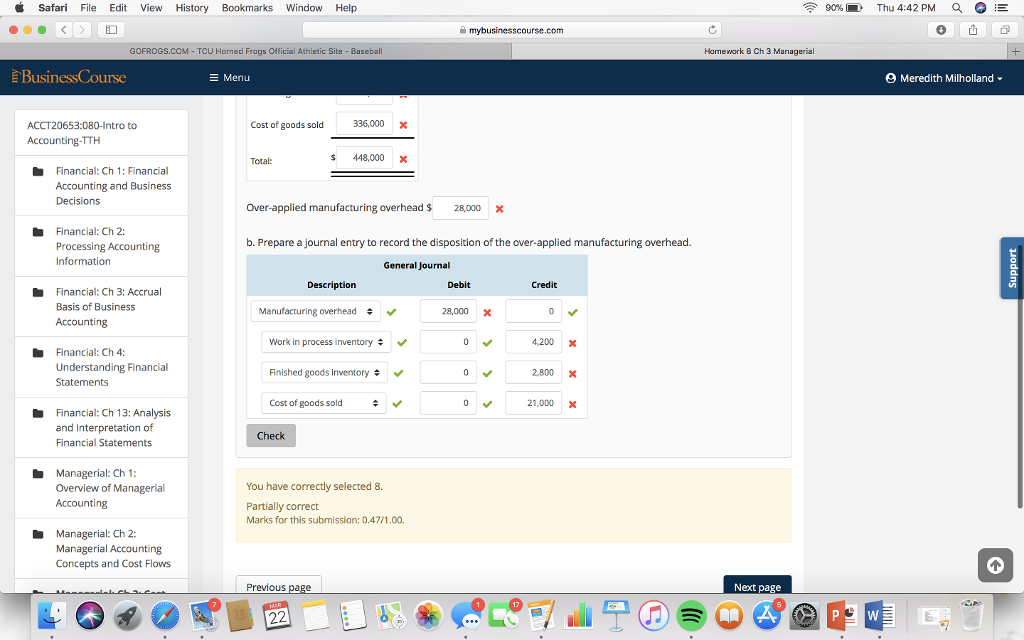Open iBooks app in dock

pyautogui.click(x=729, y=616)
